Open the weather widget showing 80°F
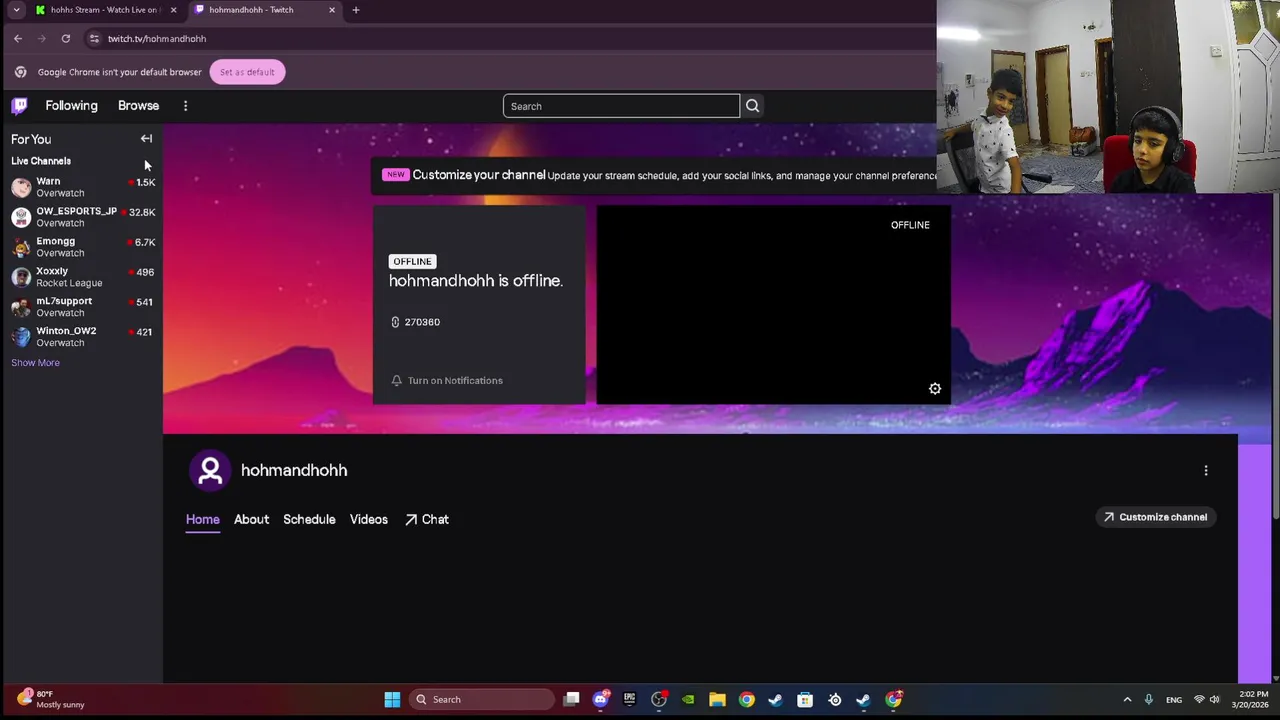The width and height of the screenshot is (1280, 720). 48,699
